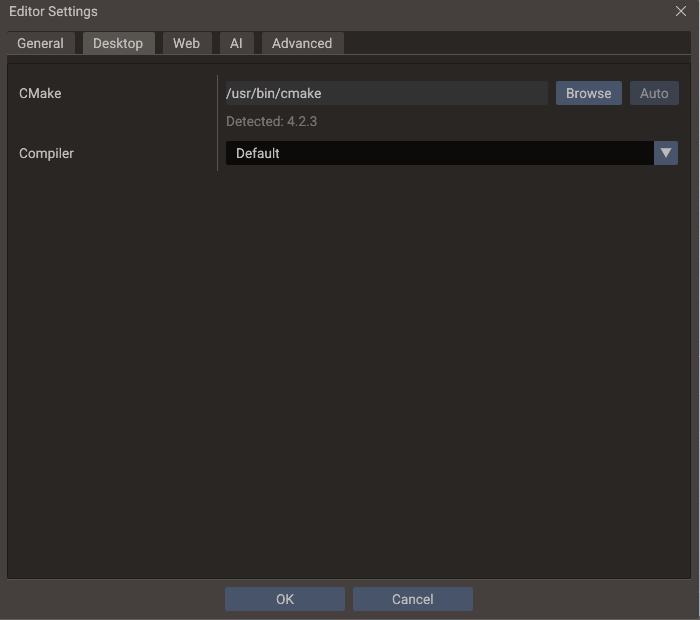Click the Auto detect CMake button
Screen dimensions: 700x620
click(x=654, y=93)
